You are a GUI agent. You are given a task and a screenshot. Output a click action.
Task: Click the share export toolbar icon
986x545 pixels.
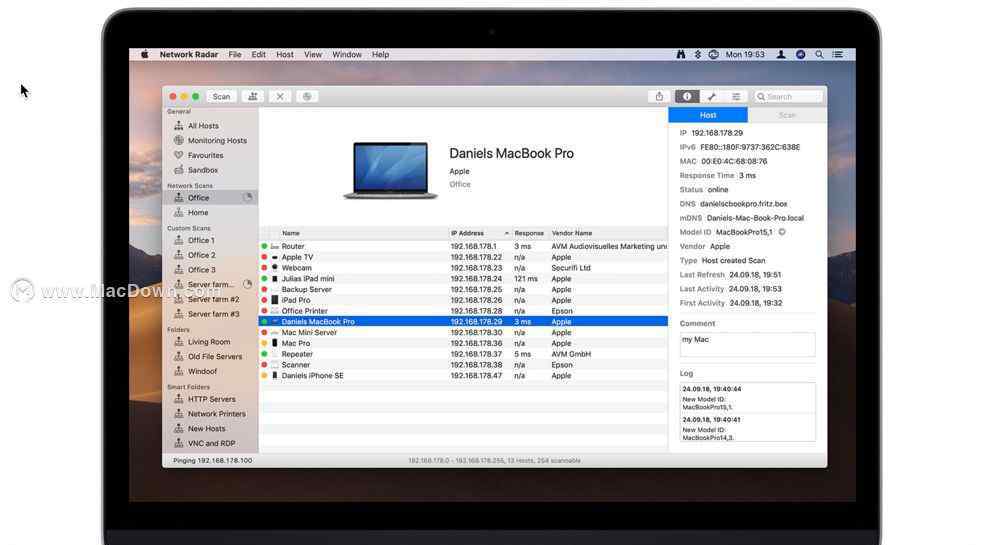click(x=659, y=96)
